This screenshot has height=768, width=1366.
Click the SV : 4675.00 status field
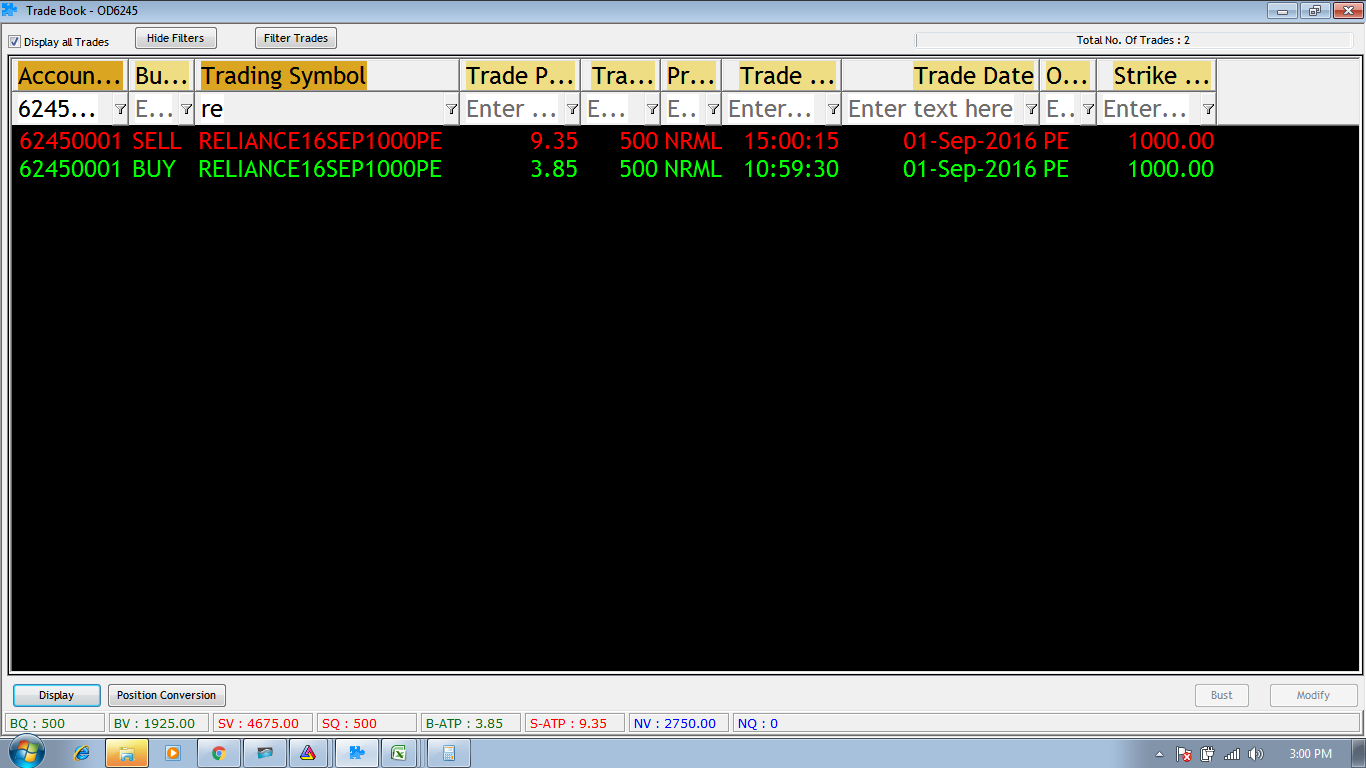point(264,723)
